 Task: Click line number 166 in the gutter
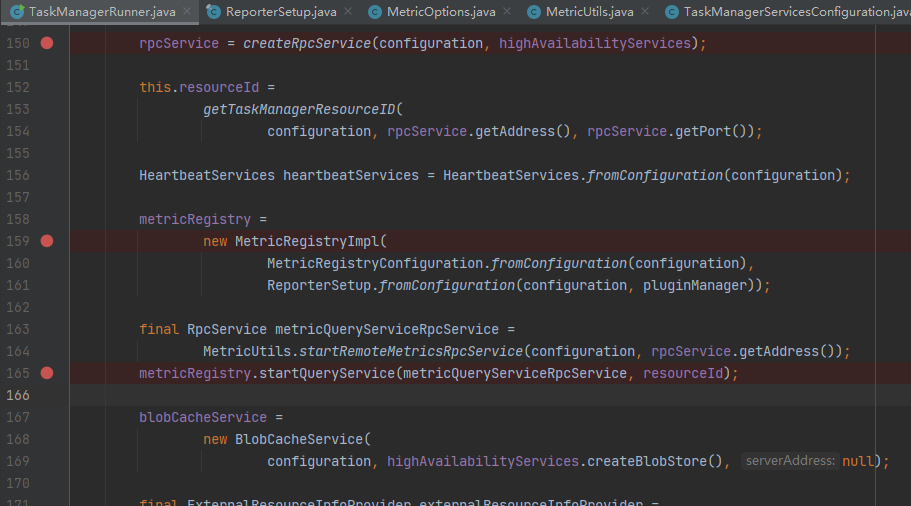click(17, 395)
